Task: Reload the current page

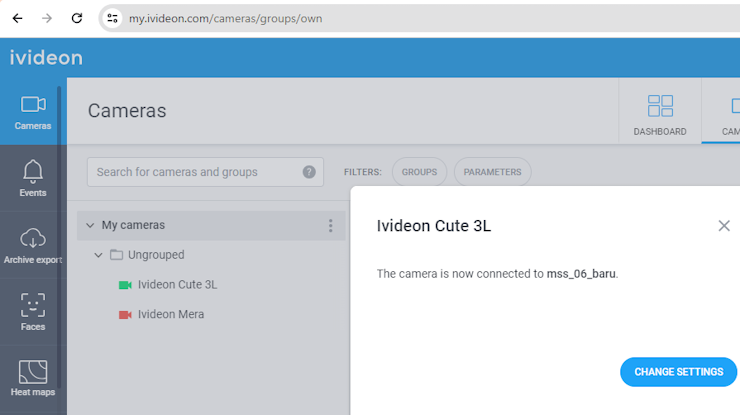Action: (76, 18)
